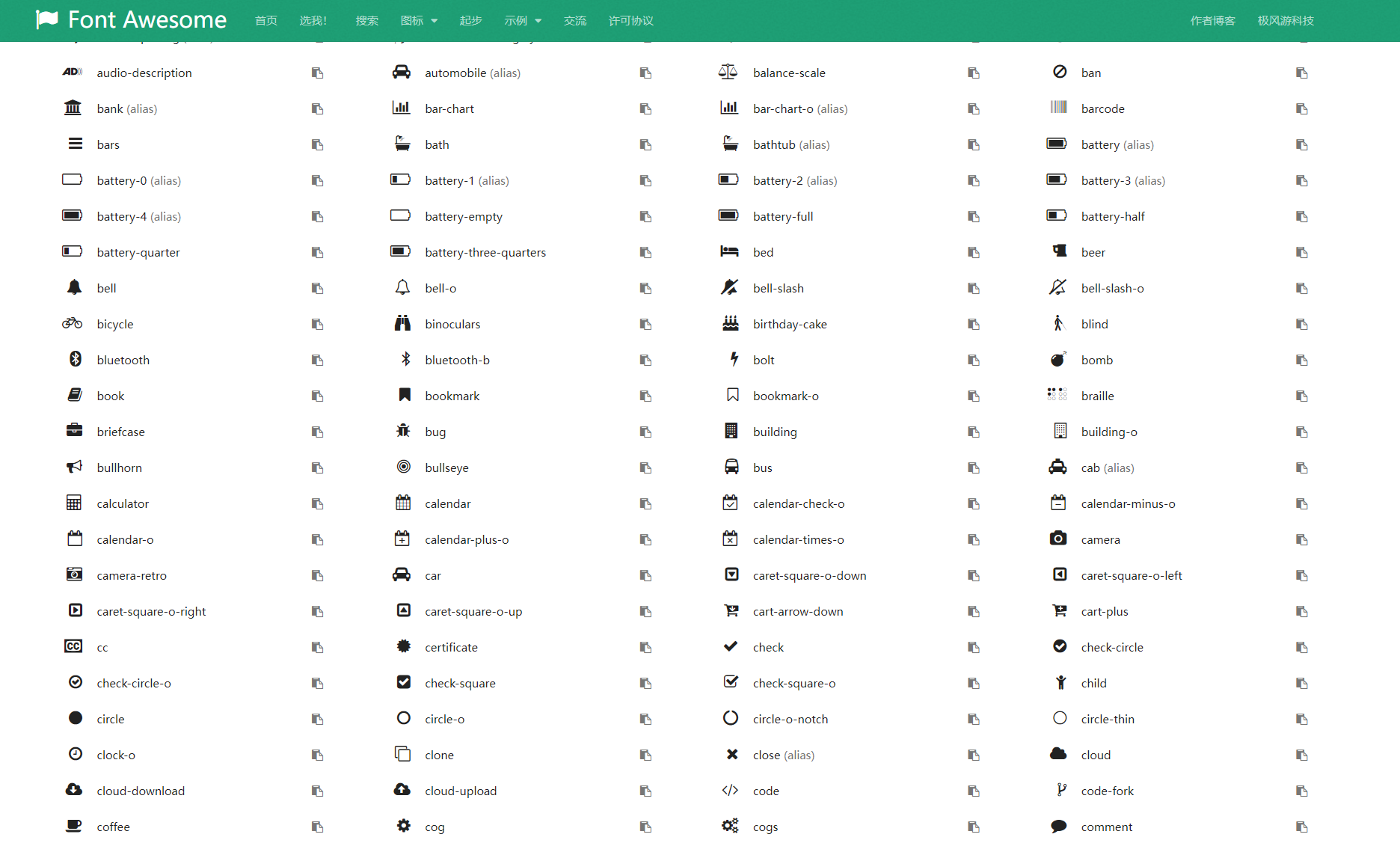The width and height of the screenshot is (1400, 849).
Task: Click the building-o label text
Action: point(1109,432)
